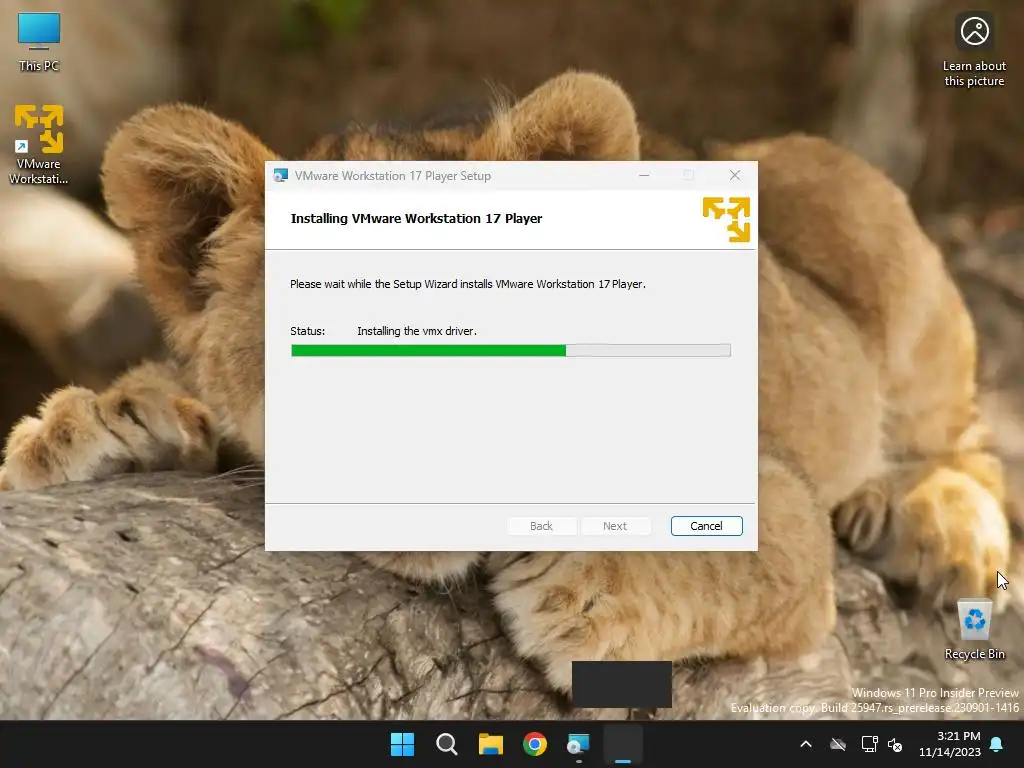This screenshot has width=1024, height=768.
Task: Click the disabled Back button
Action: pos(541,526)
